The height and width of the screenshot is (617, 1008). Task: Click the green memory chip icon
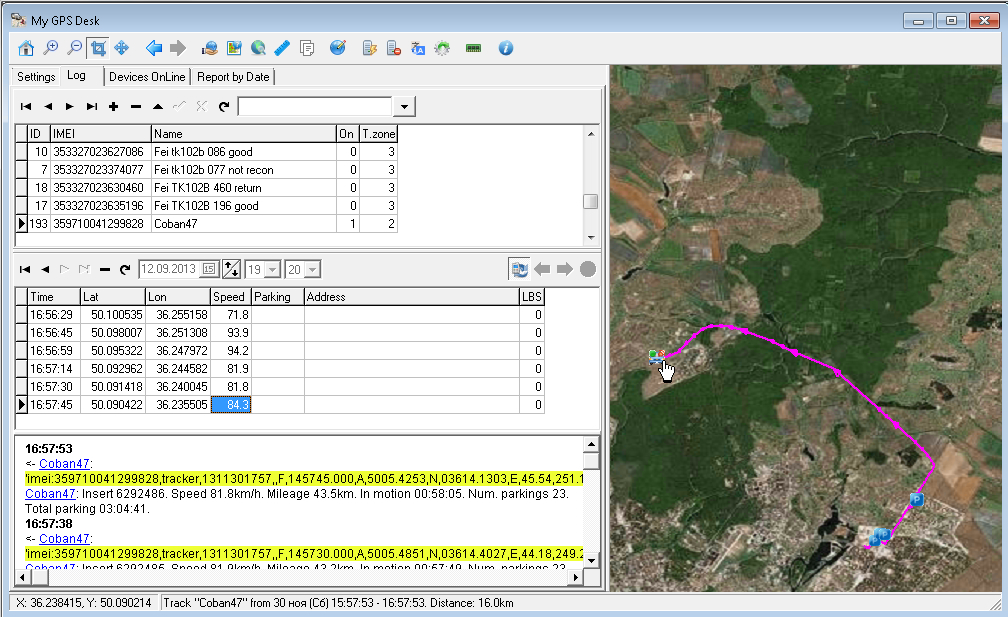[473, 48]
